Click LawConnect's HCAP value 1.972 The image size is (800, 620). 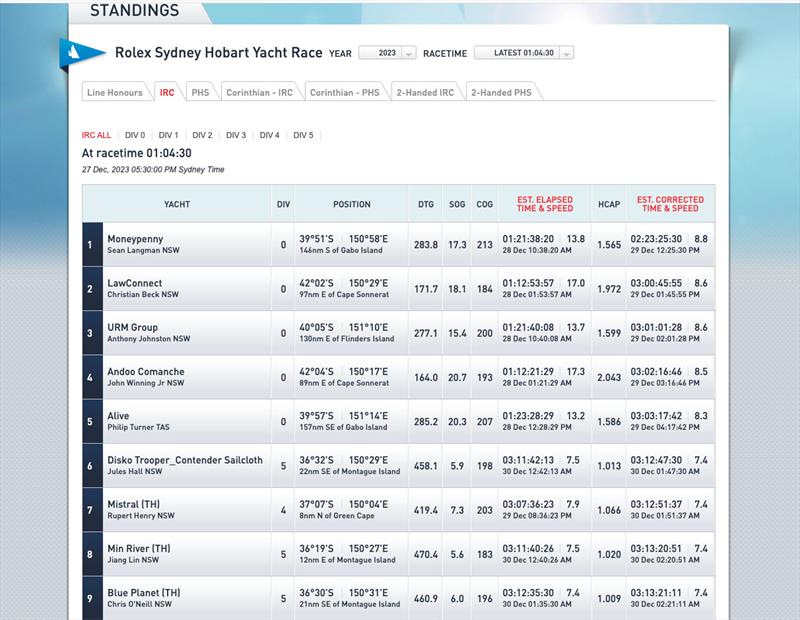click(609, 289)
